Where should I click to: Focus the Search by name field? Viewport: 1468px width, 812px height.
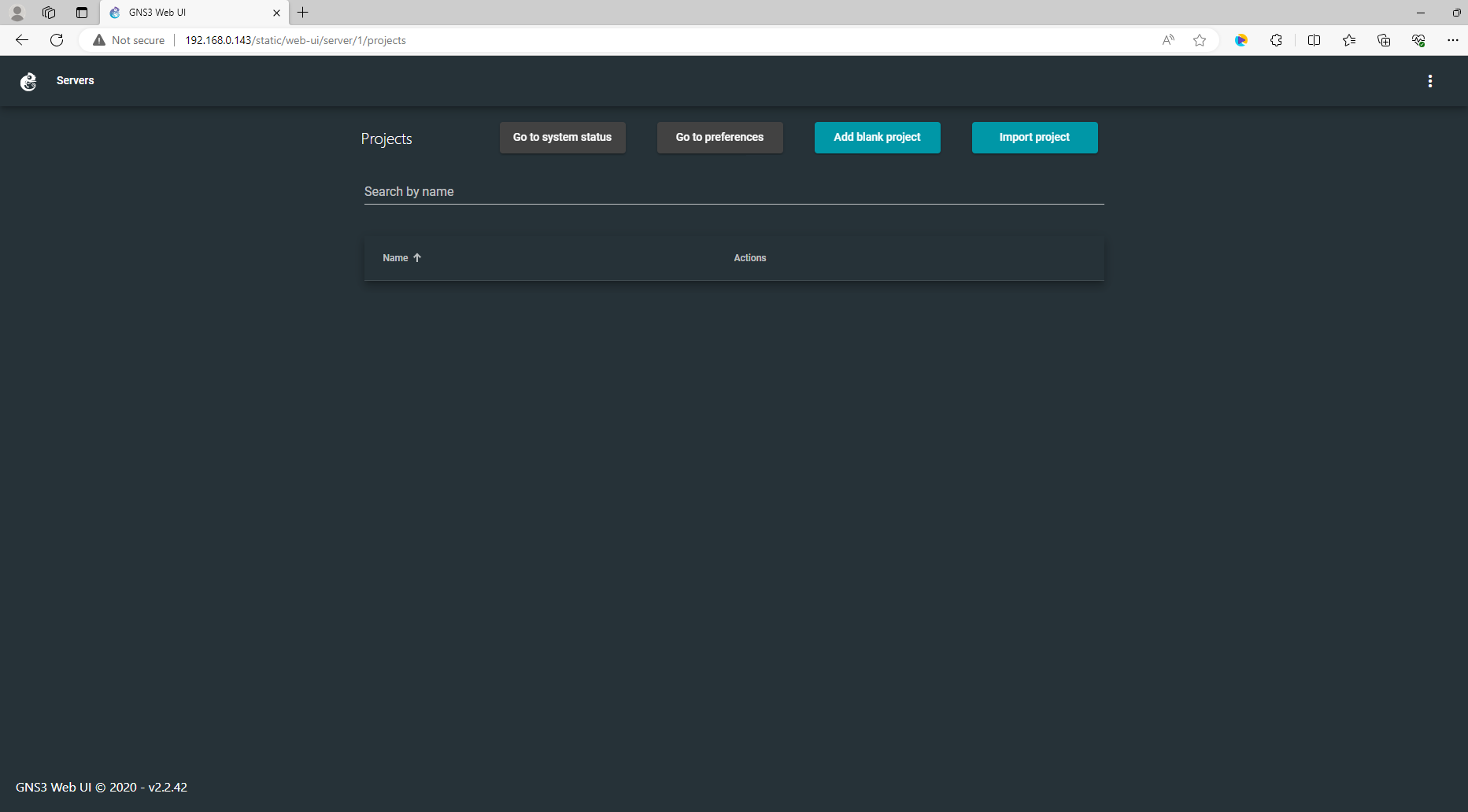click(x=733, y=192)
